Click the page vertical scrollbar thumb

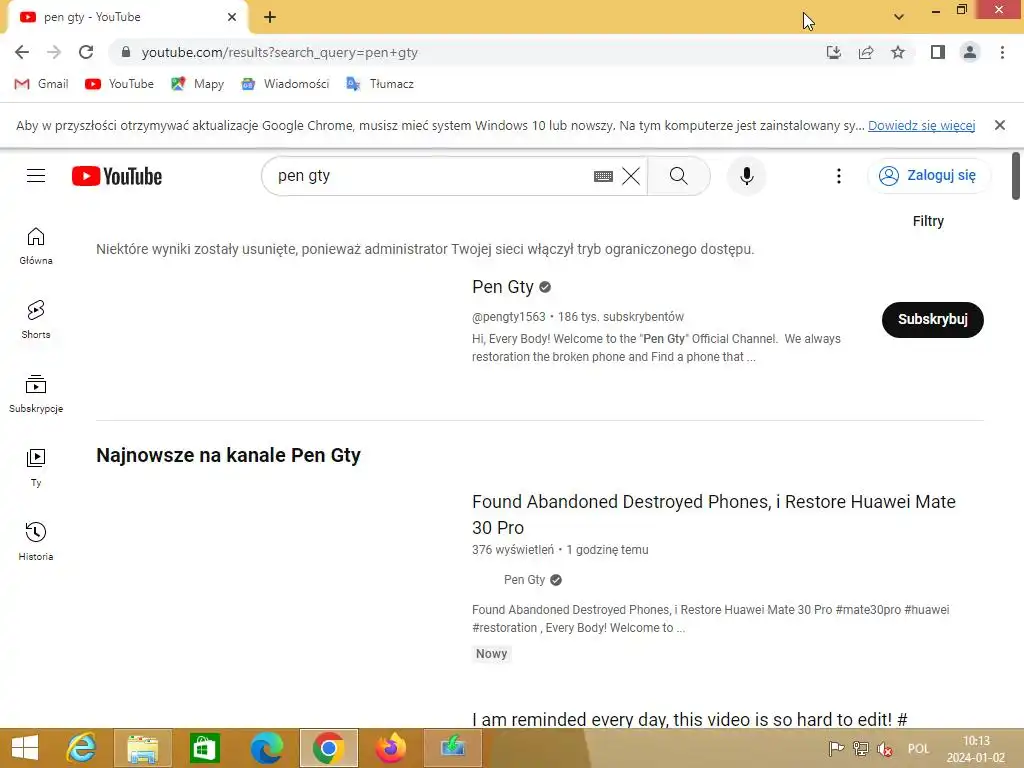(1016, 176)
